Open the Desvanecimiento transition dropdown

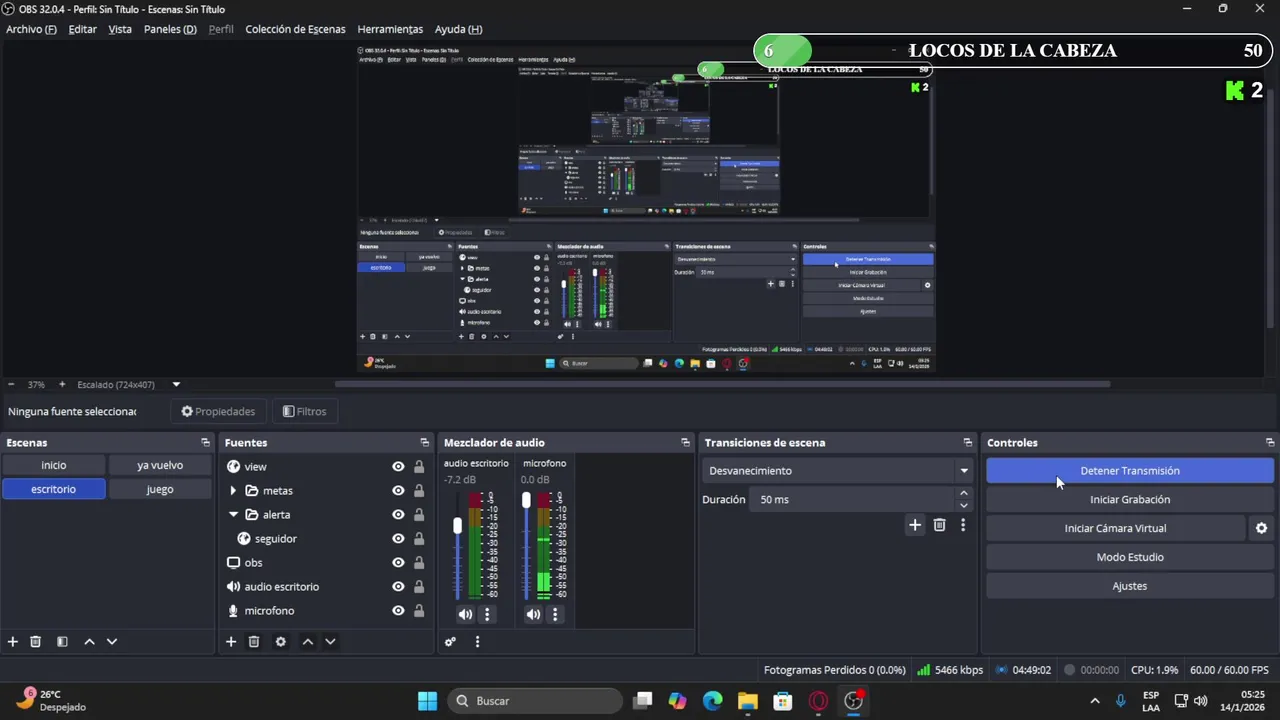838,470
